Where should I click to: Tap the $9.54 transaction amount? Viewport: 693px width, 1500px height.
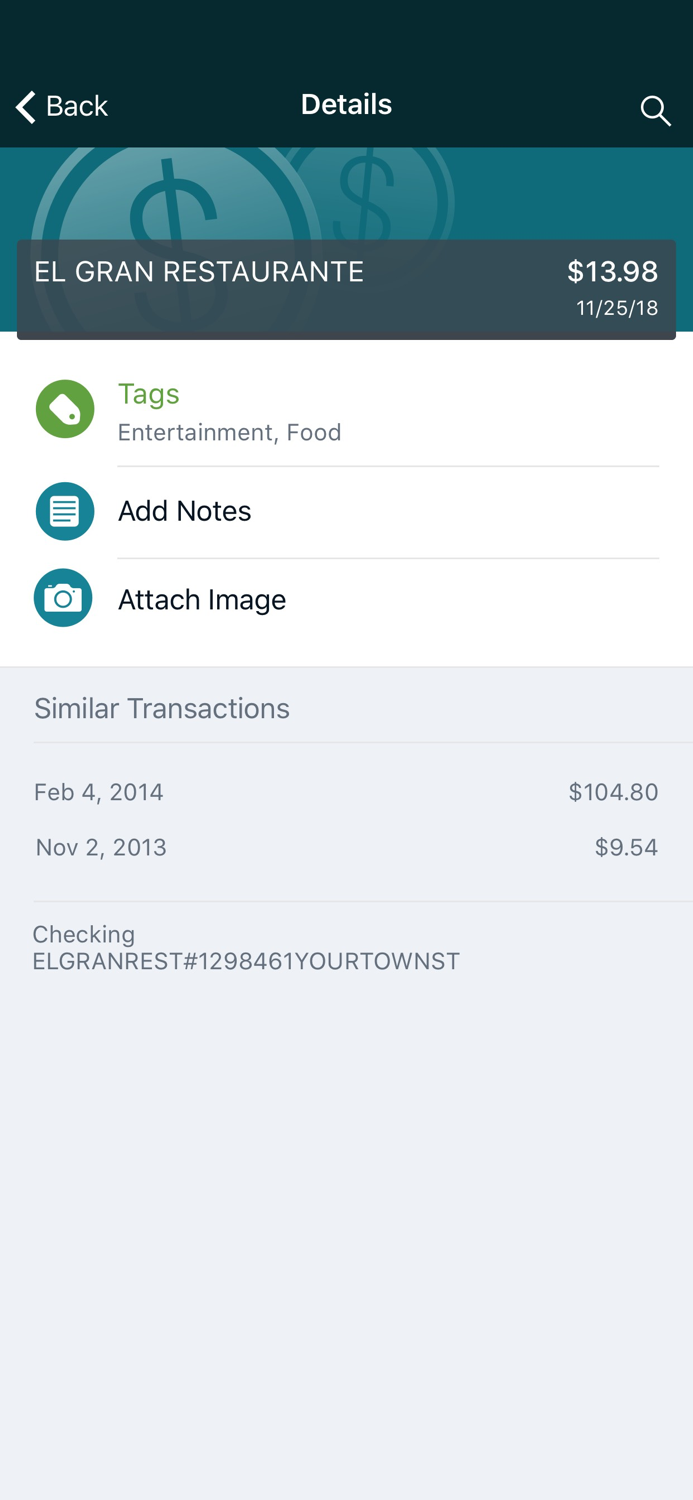click(626, 848)
